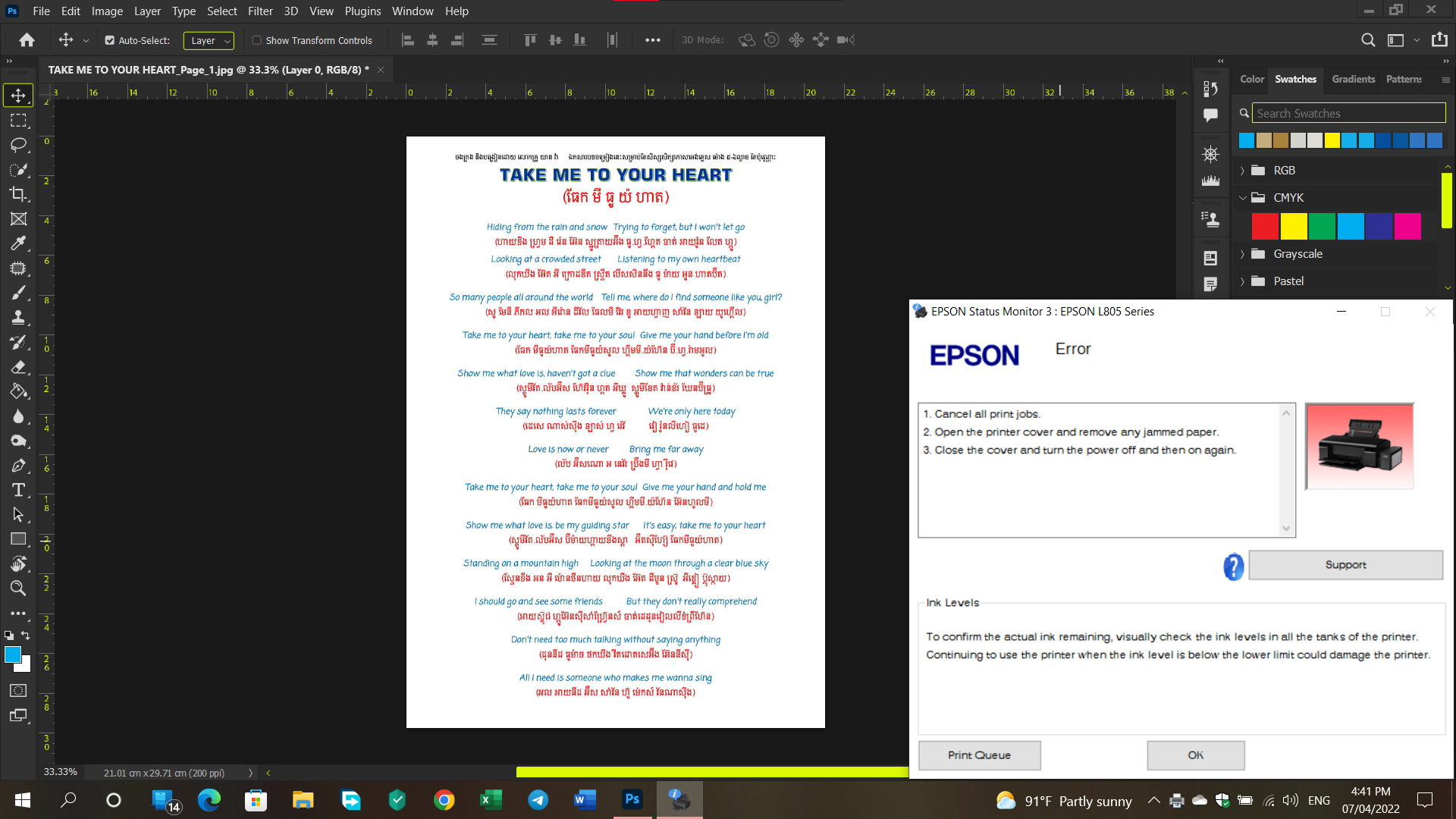Select the Move tool

coord(19,95)
